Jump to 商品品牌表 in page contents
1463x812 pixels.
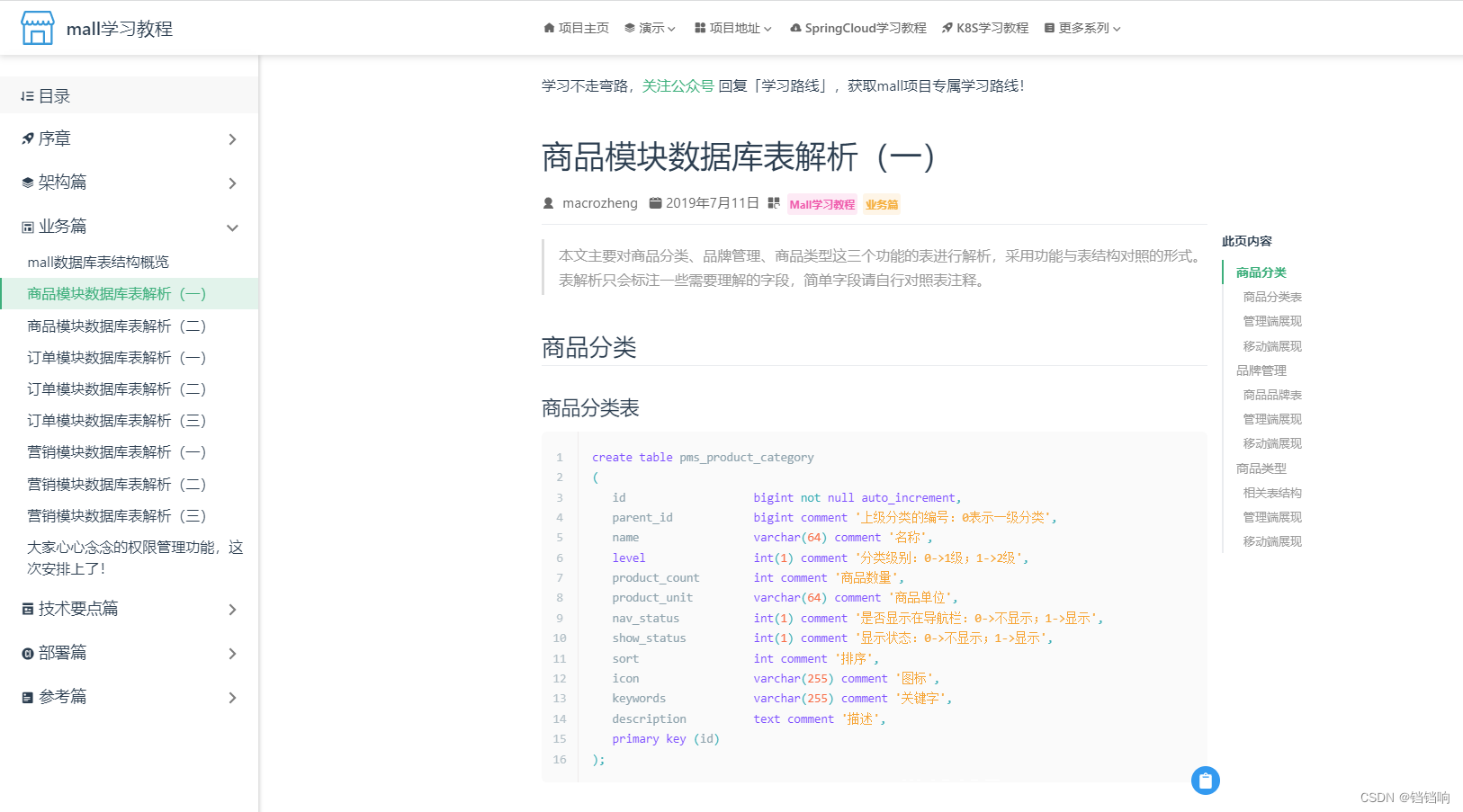pos(1272,395)
